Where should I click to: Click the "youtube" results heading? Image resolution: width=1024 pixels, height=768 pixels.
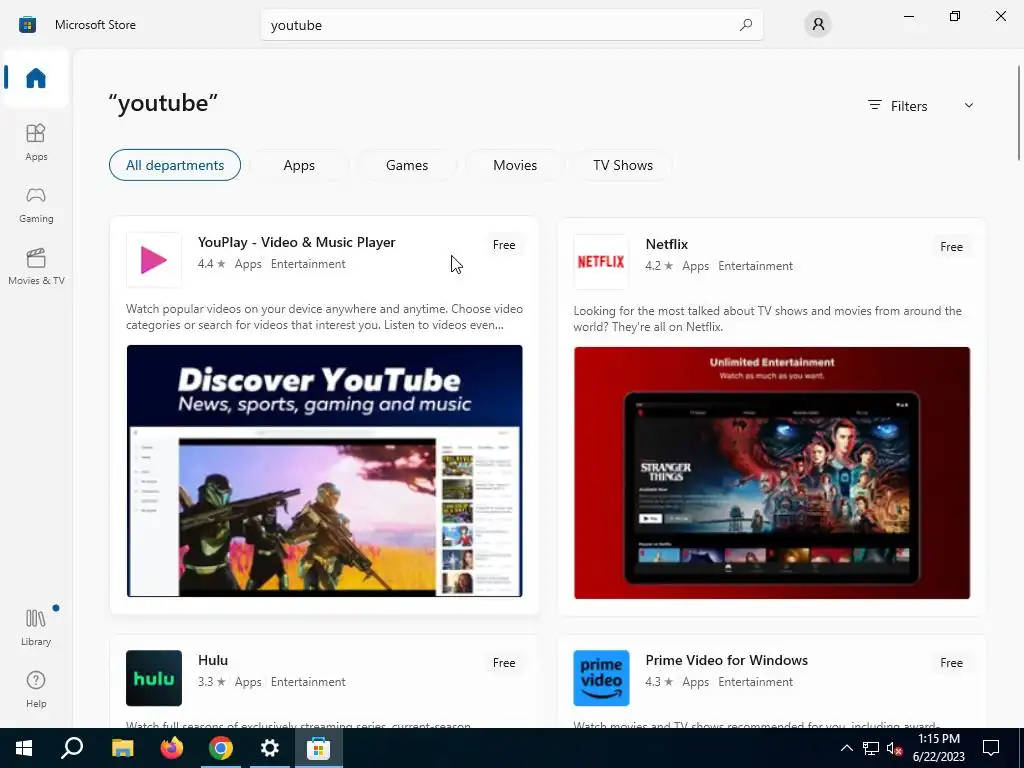[163, 103]
